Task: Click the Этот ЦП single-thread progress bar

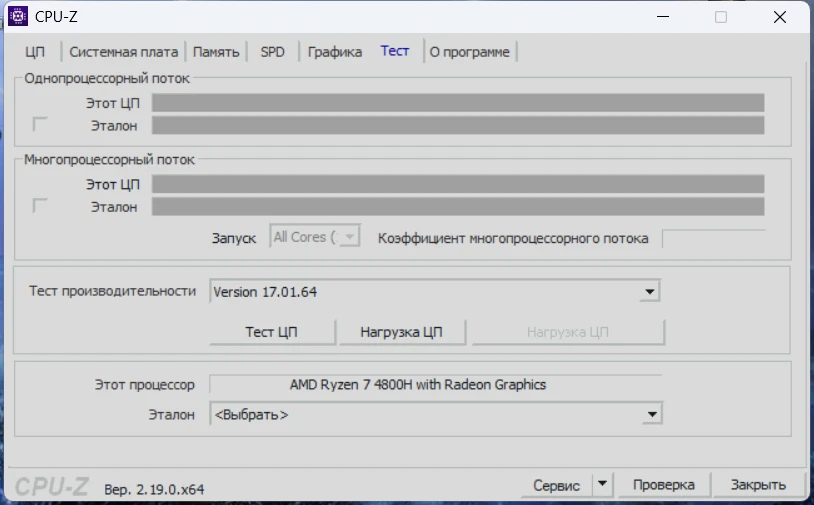Action: pos(457,103)
